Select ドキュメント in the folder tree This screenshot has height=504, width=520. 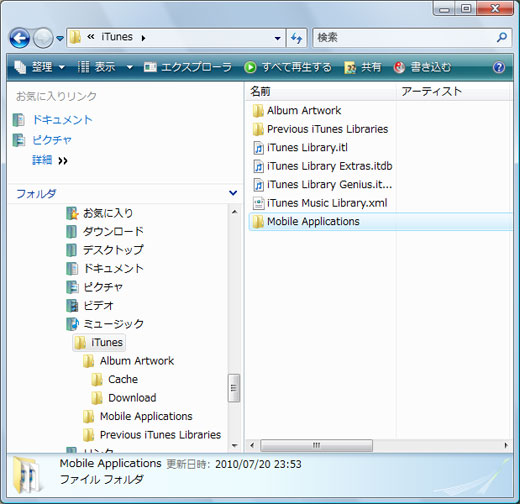[105, 268]
